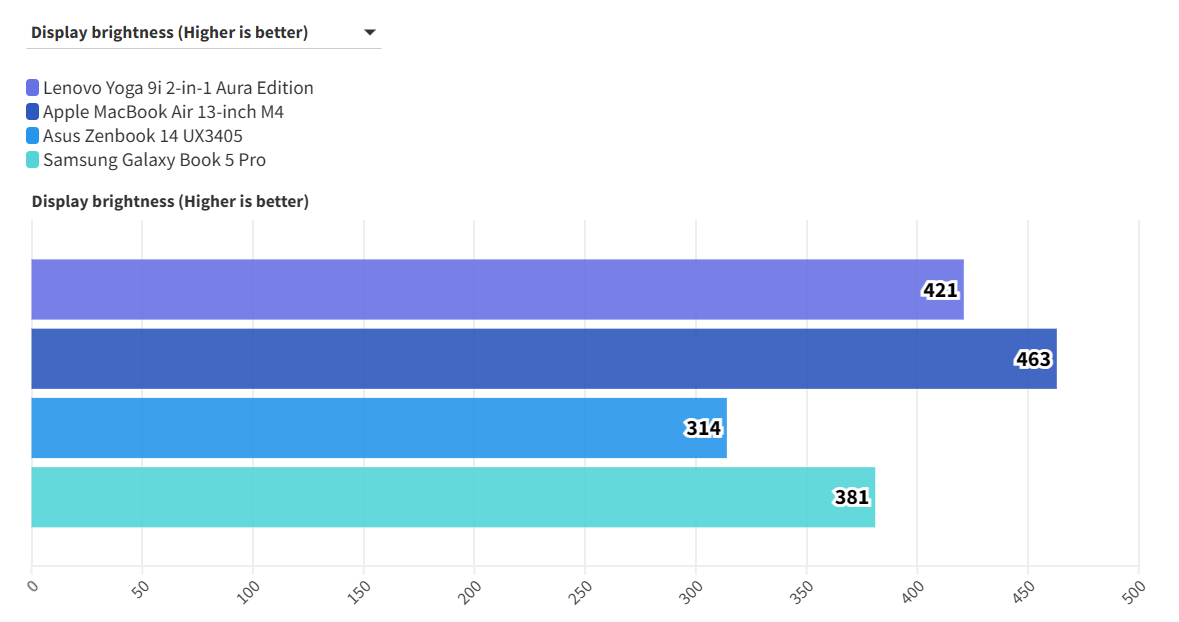Click the dropdown arrow beside Display brightness
Screen dimensions: 1179x622
pos(370,32)
